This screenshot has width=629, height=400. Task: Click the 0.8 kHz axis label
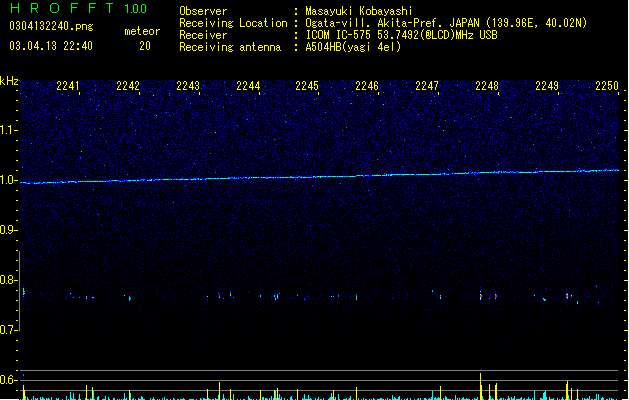coord(7,280)
